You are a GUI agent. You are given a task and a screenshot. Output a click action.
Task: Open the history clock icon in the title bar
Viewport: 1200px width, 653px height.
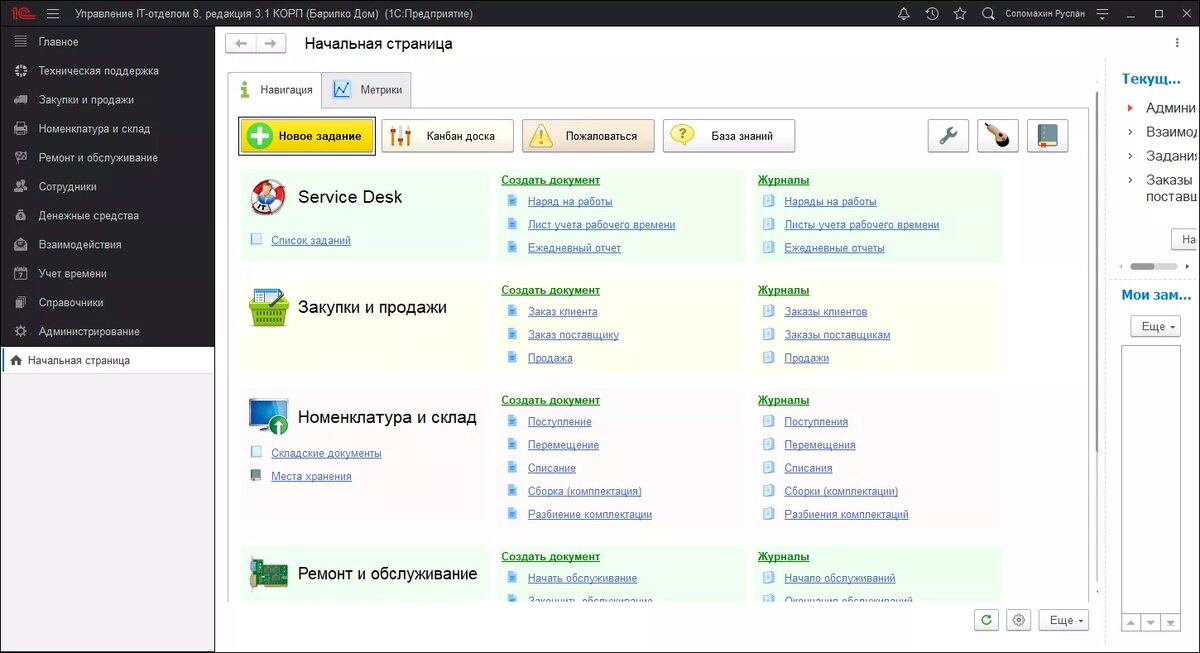pyautogui.click(x=930, y=13)
